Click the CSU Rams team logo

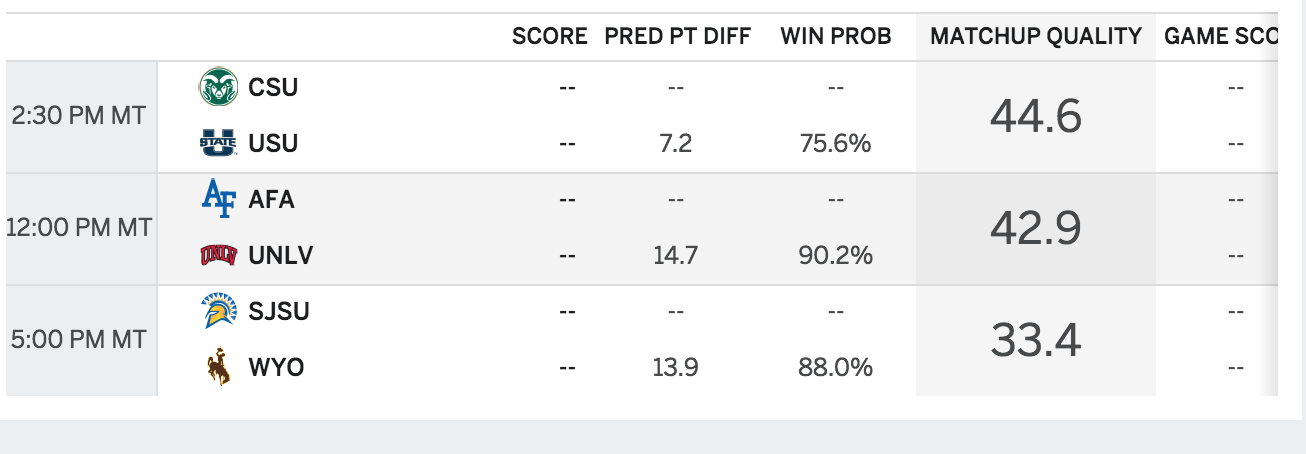point(218,87)
